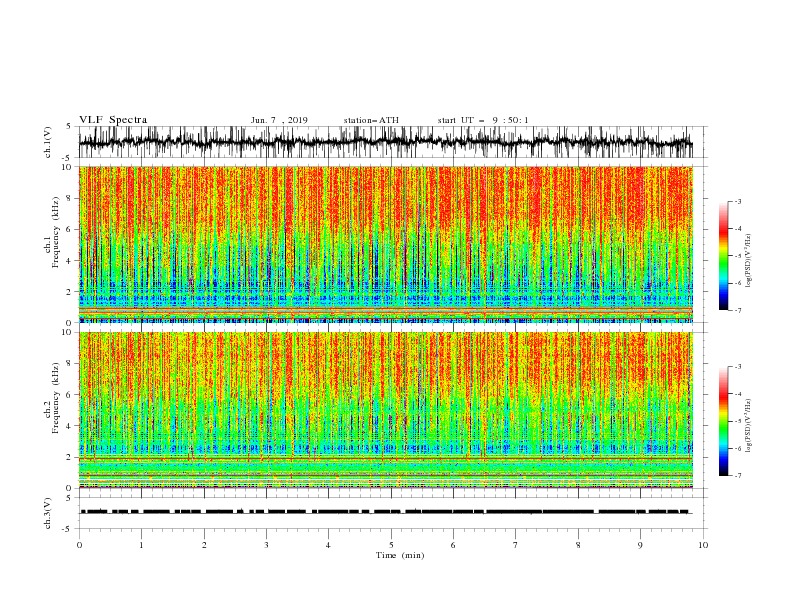
Task: Click the "-7" tick on ch.2 colorbar
Action: click(x=738, y=476)
